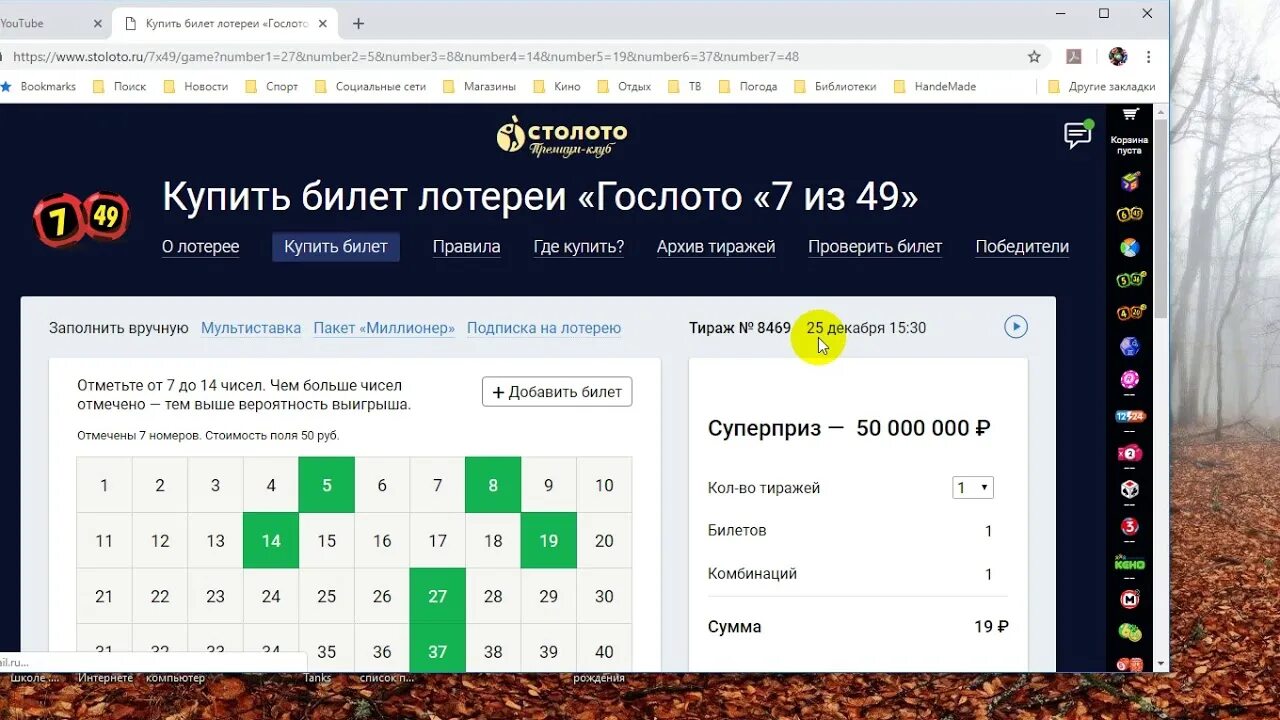Click the browser address bar URL
Viewport: 1280px width, 720px height.
pyautogui.click(x=406, y=57)
